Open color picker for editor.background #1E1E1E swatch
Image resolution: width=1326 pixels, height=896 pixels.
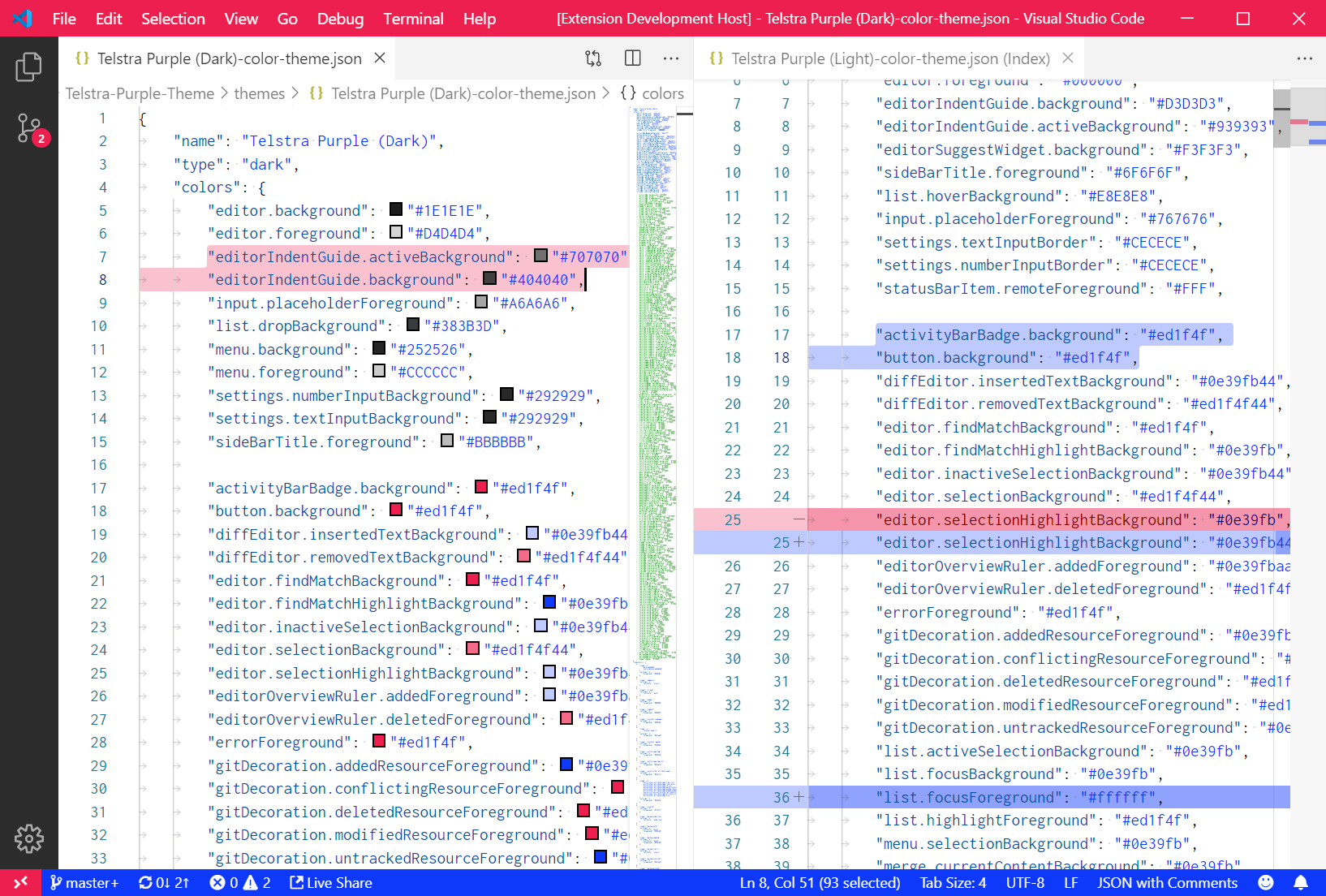click(x=396, y=209)
